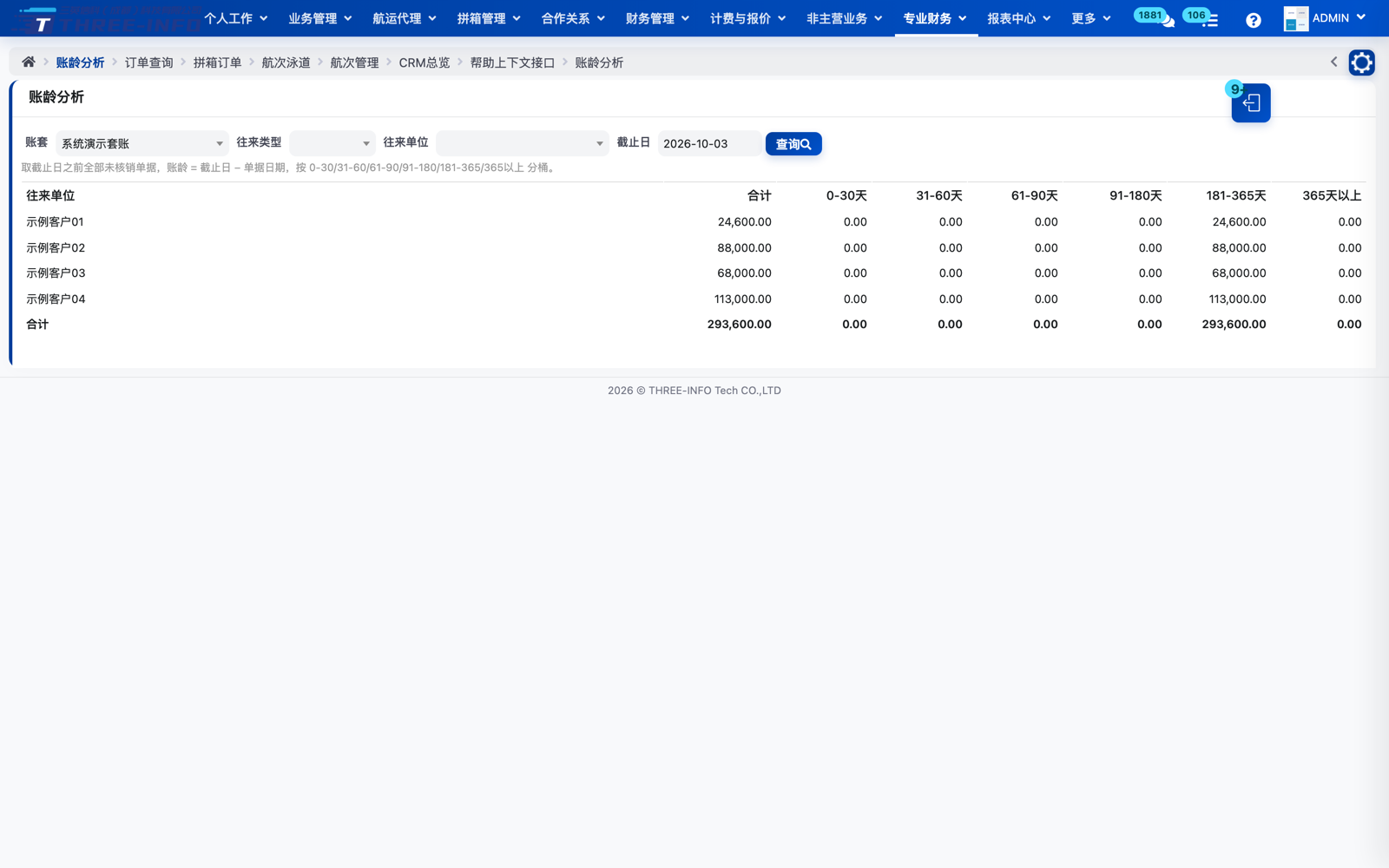Screen dimensions: 1389x868
Task: Click the collapse tabs left chevron
Action: tap(1334, 62)
